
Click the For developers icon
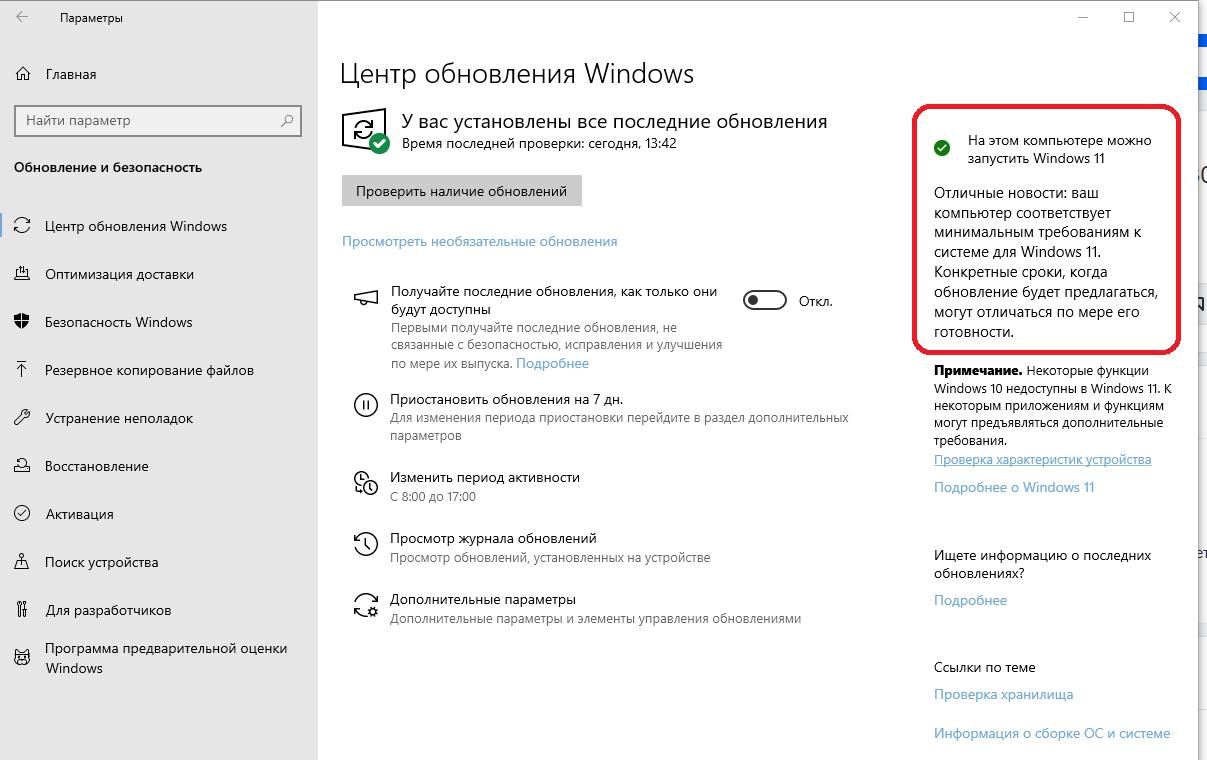click(23, 610)
